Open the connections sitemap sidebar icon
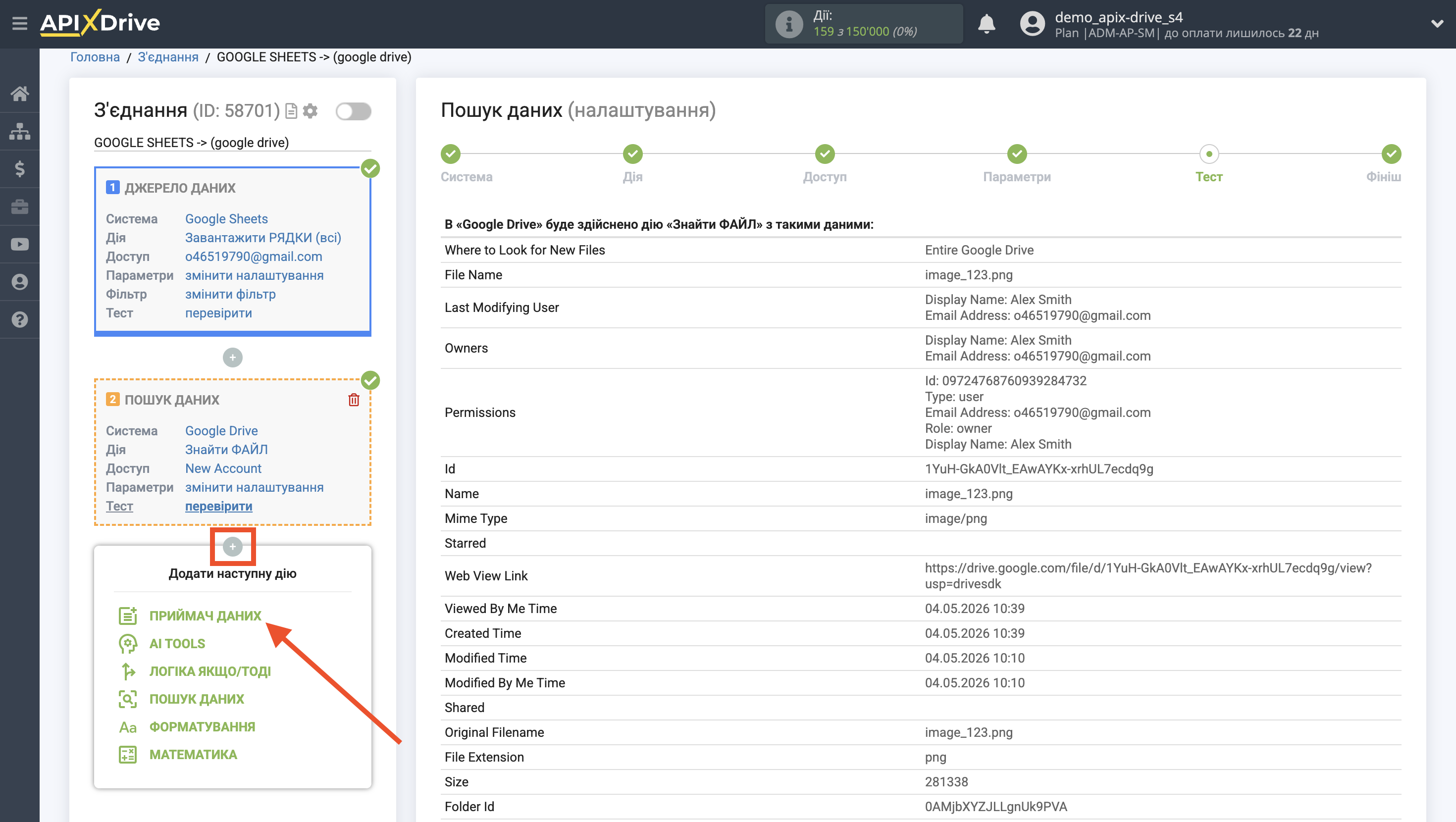The height and width of the screenshot is (822, 1456). [20, 131]
